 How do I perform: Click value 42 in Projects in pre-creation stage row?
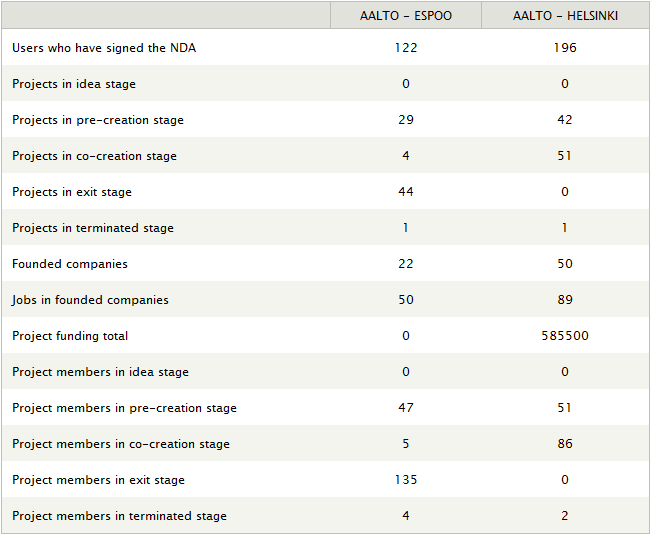point(565,120)
